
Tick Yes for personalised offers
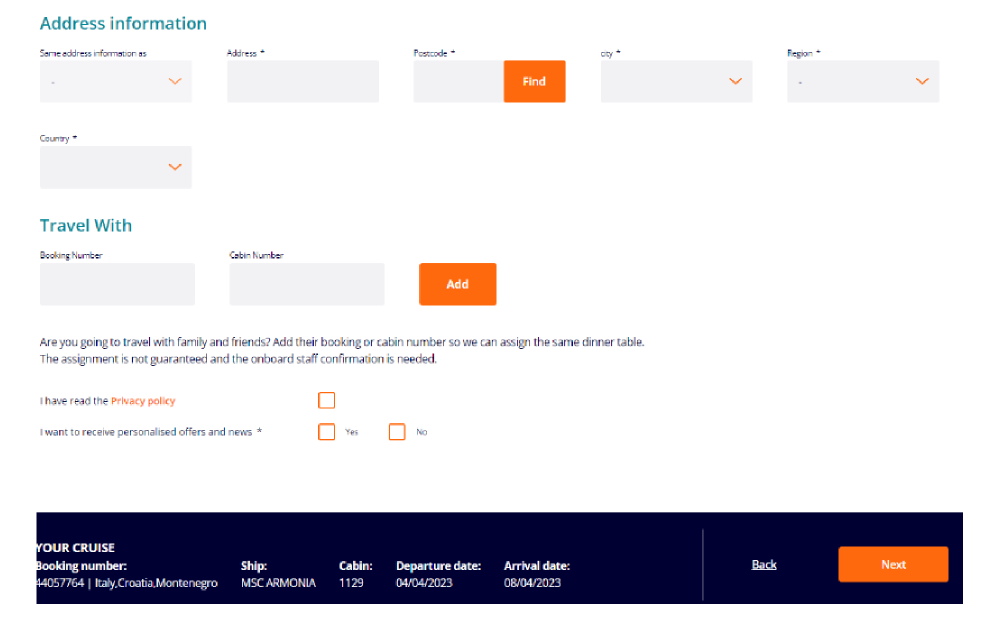point(326,432)
